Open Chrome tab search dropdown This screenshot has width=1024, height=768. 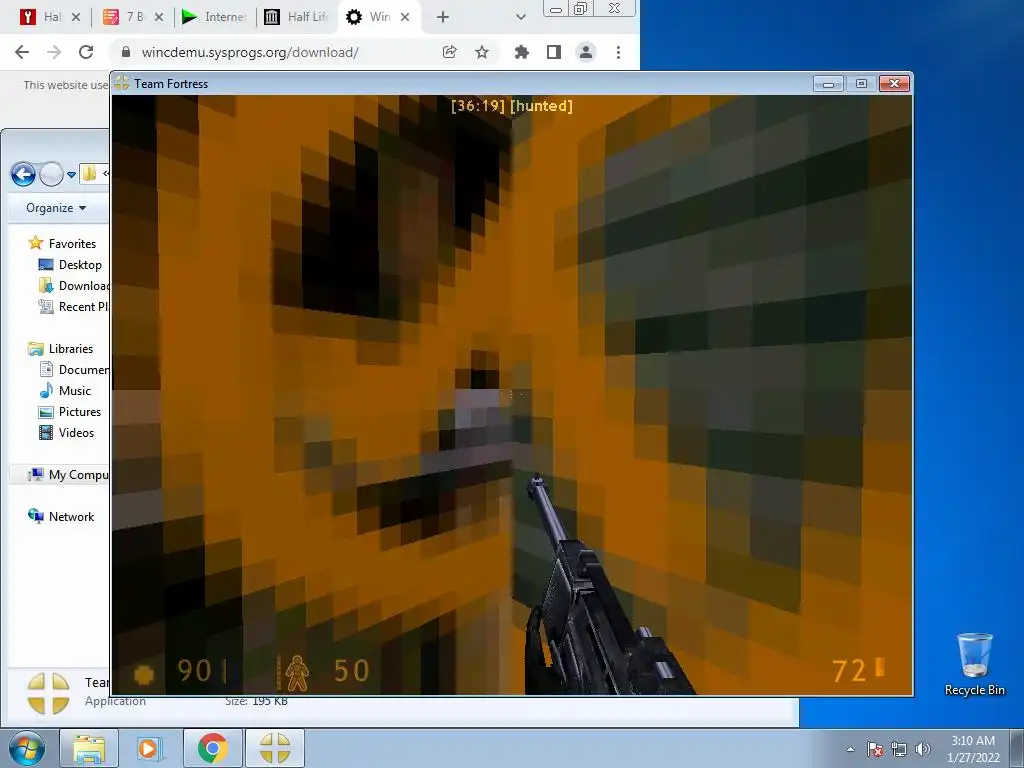[x=520, y=17]
